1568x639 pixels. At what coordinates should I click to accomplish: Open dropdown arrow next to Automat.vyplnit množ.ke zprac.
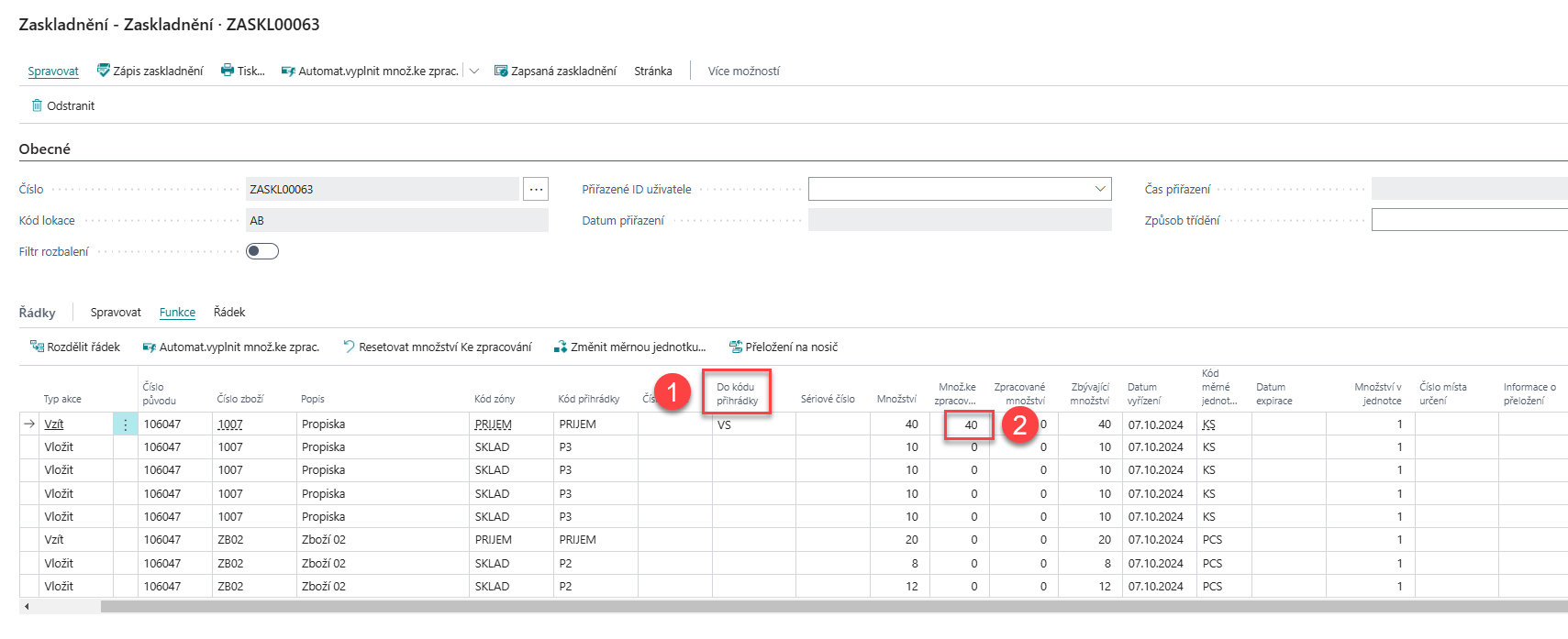click(474, 71)
